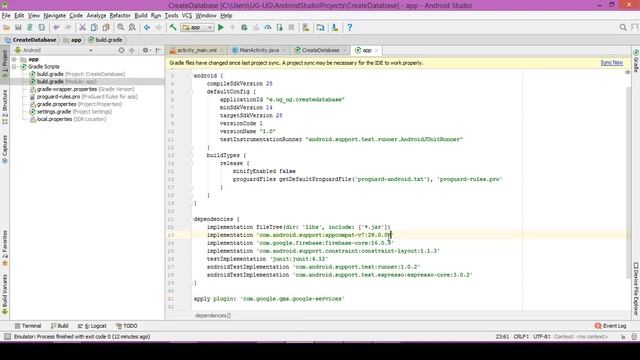
Task: Expand the app module tree node
Action: point(14,59)
